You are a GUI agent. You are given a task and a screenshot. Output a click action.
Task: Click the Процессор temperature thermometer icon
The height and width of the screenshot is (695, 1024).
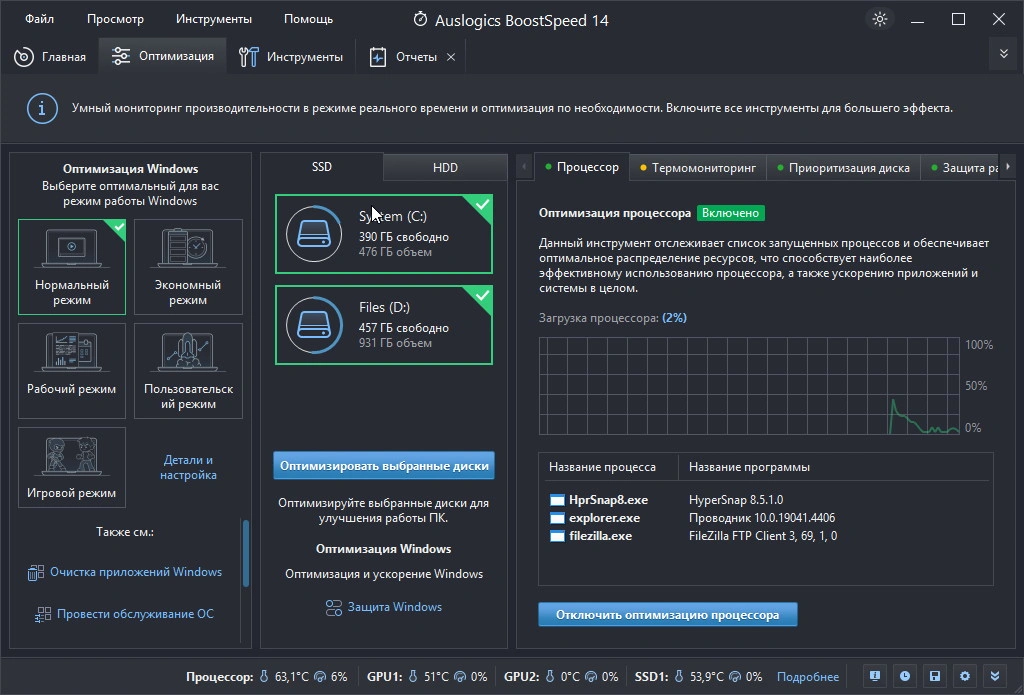[264, 676]
